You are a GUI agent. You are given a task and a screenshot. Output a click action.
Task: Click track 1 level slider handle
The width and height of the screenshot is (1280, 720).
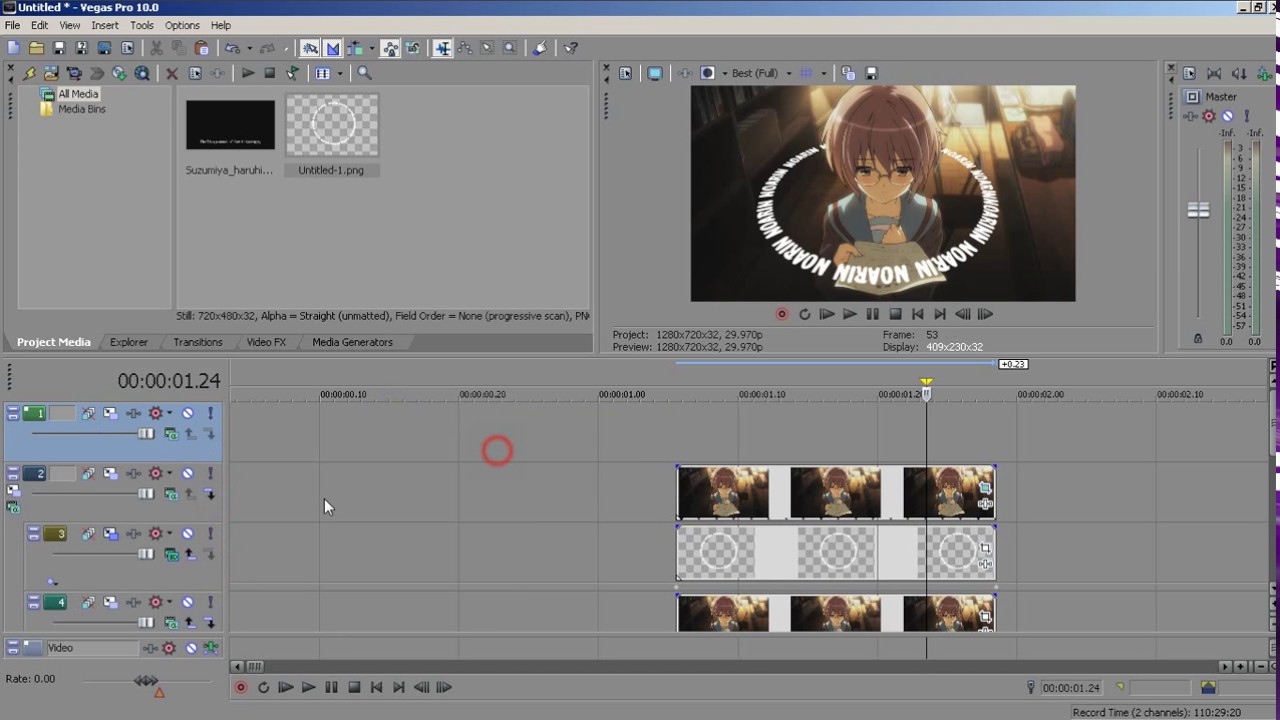[x=146, y=433]
